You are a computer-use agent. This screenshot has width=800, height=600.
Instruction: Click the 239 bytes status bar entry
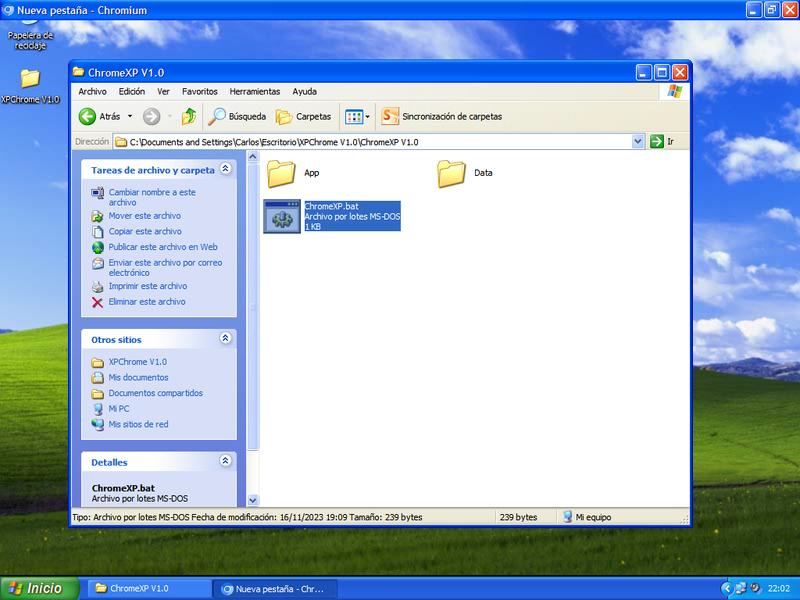pos(518,517)
